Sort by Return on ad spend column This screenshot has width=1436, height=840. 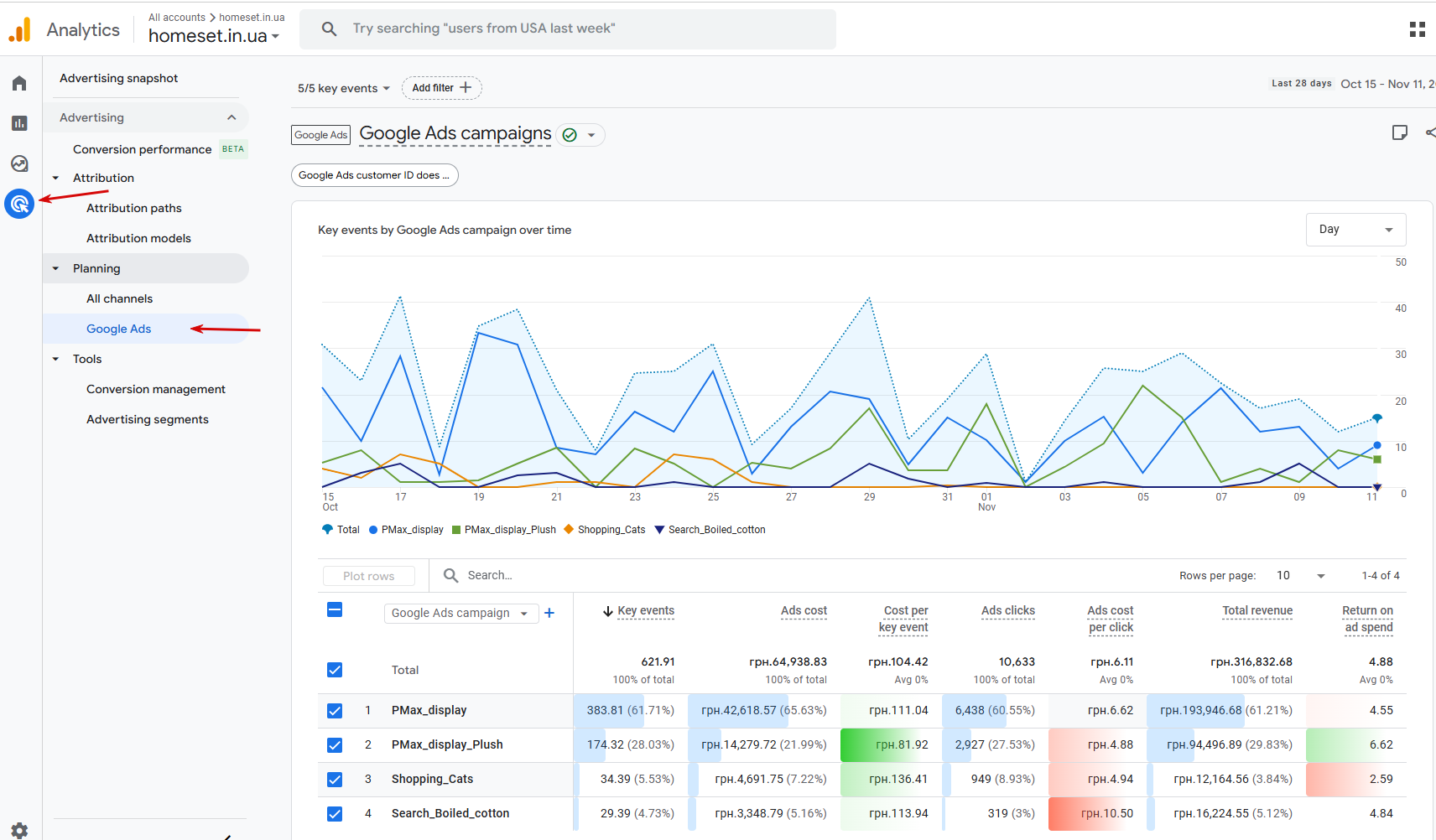[x=1368, y=619]
